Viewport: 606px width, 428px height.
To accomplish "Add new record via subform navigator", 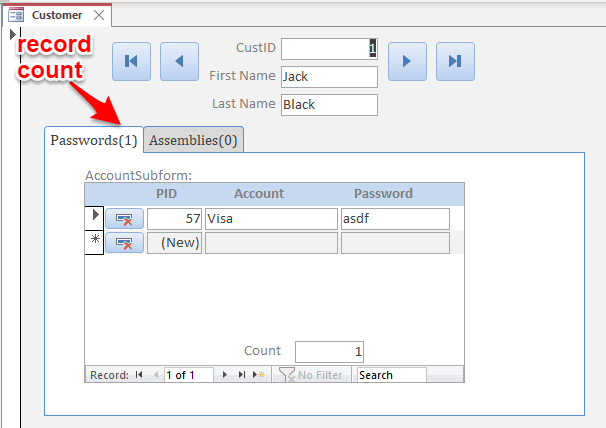I will [259, 375].
